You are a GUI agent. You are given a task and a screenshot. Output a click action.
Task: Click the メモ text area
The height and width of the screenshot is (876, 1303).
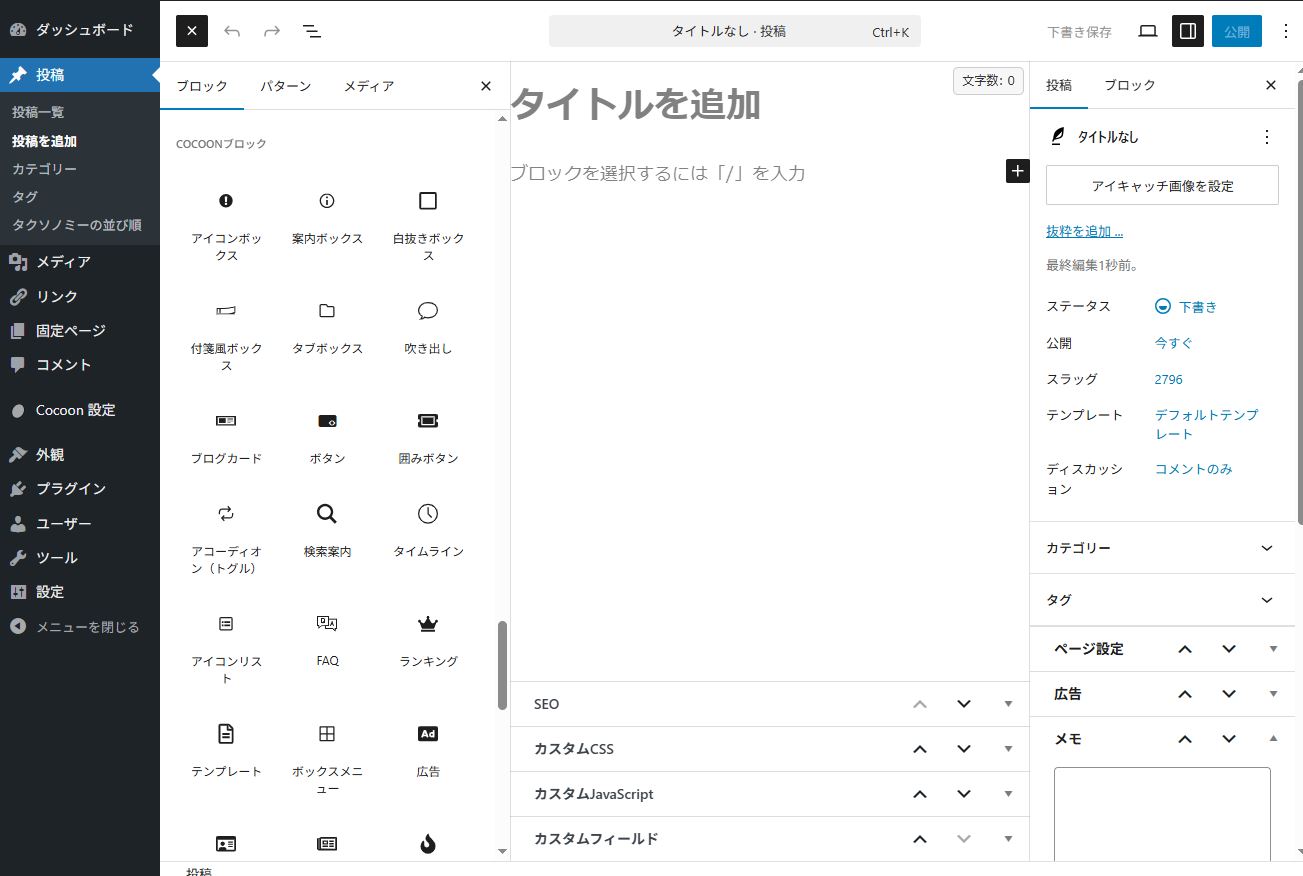[1162, 814]
